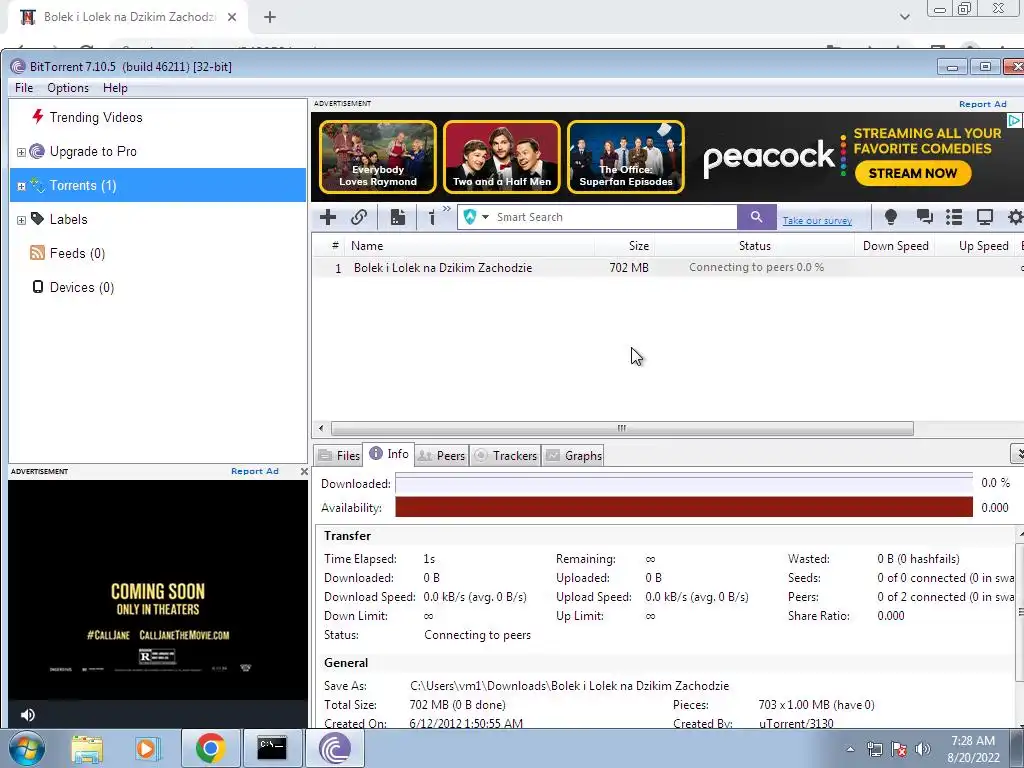The height and width of the screenshot is (768, 1024).
Task: Unmute the video ad speaker icon
Action: click(27, 715)
